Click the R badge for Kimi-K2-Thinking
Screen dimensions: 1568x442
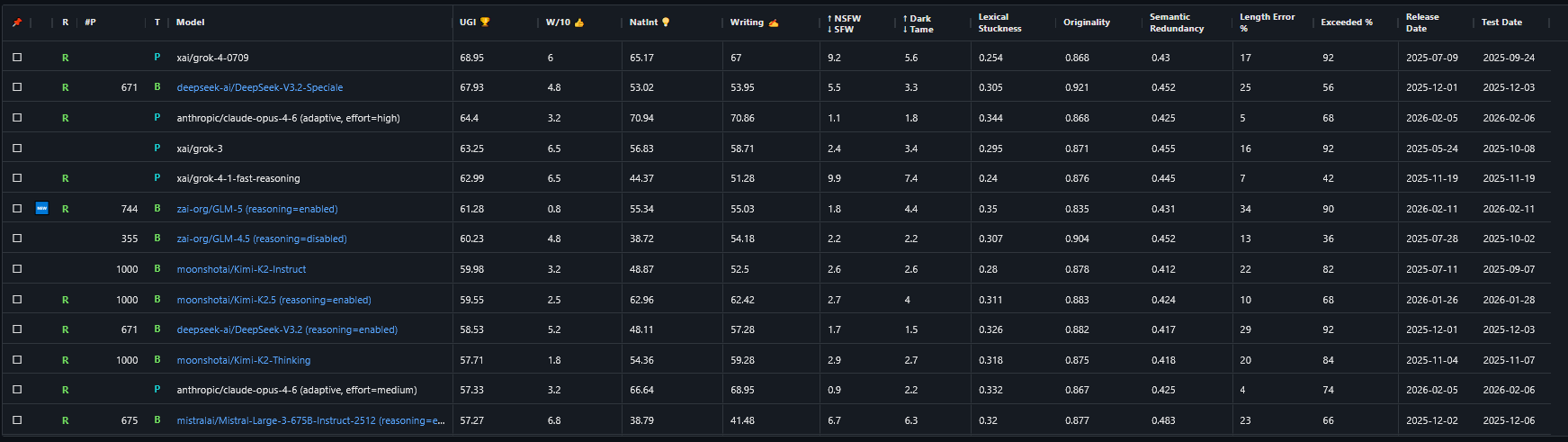(x=65, y=360)
